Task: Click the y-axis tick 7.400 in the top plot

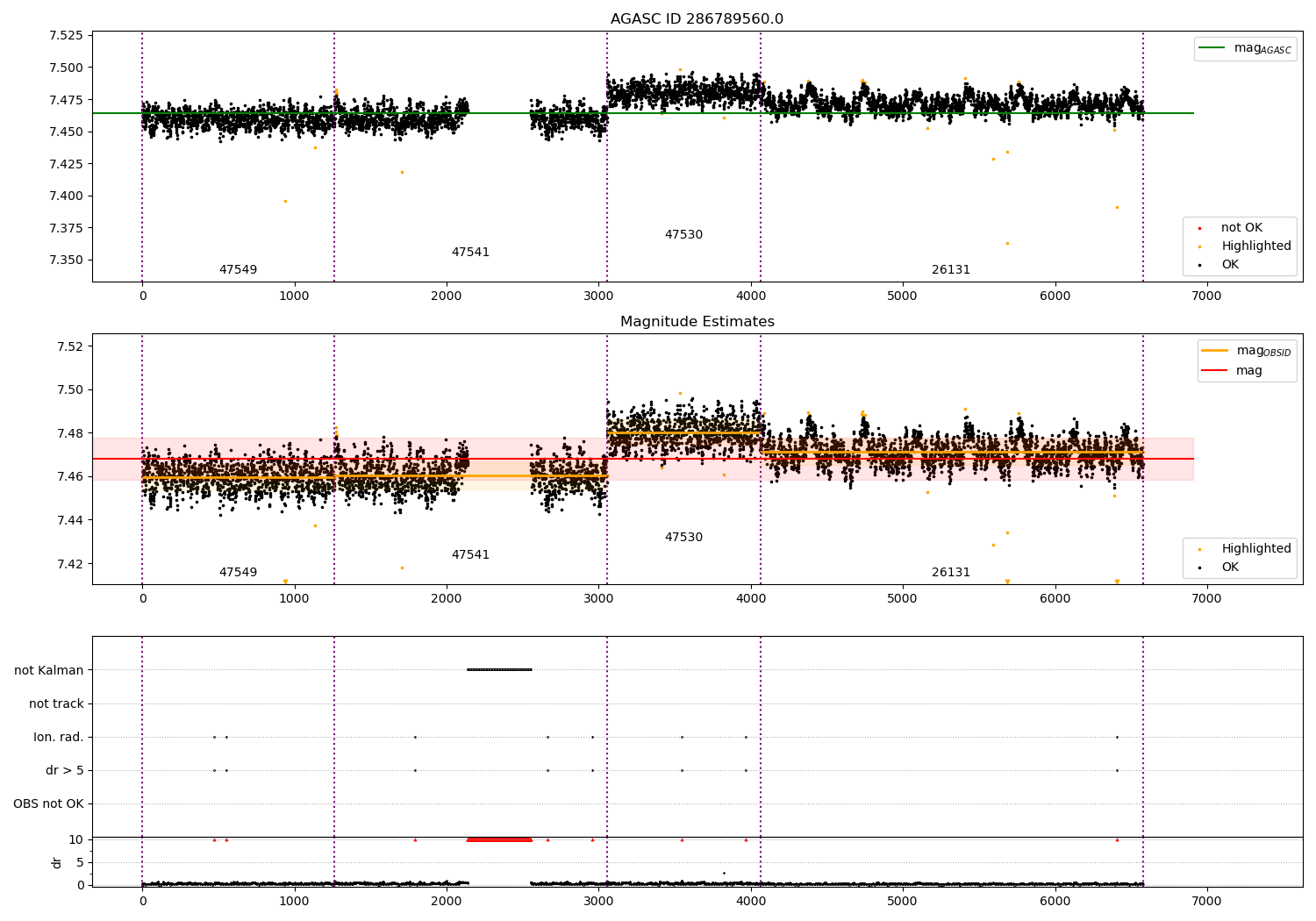Action: (66, 196)
